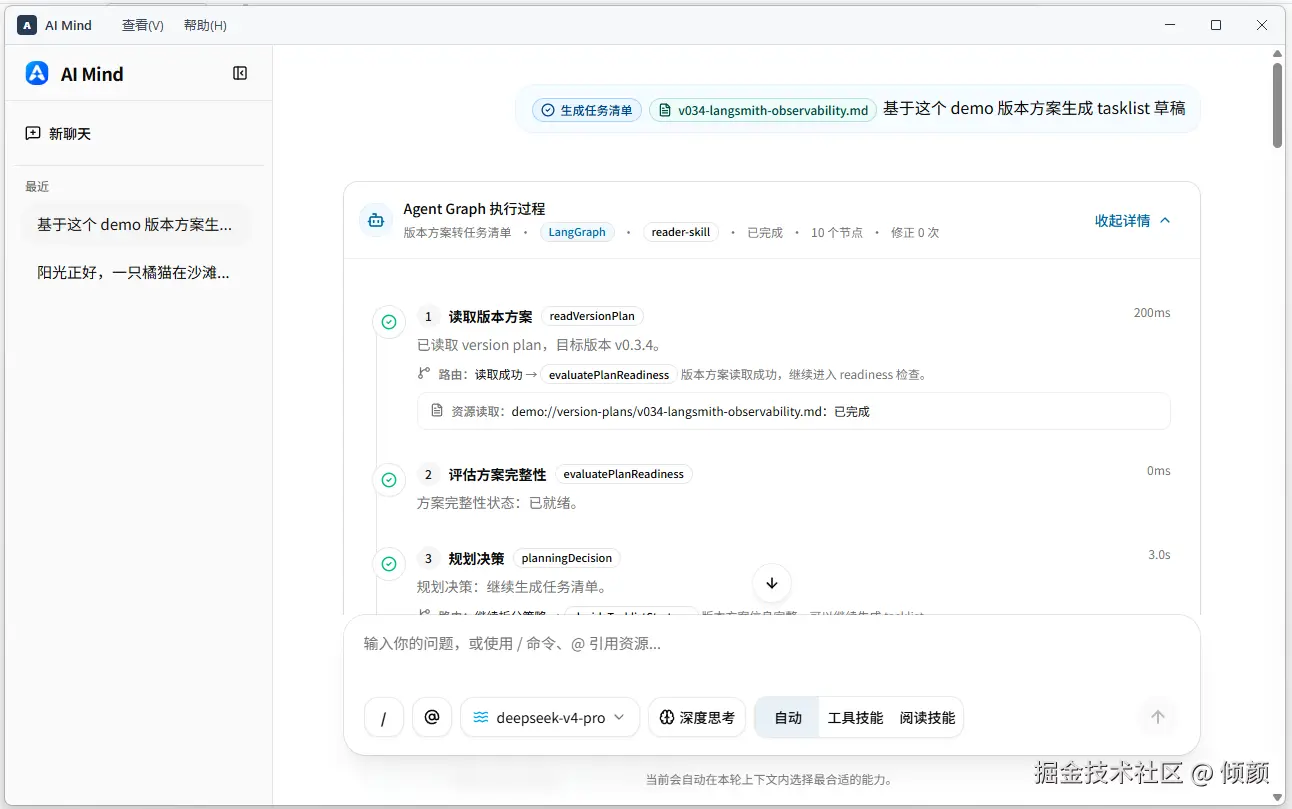Open the chat starting with 阳光正好
Viewport: 1292px width, 809px height.
[x=135, y=272]
